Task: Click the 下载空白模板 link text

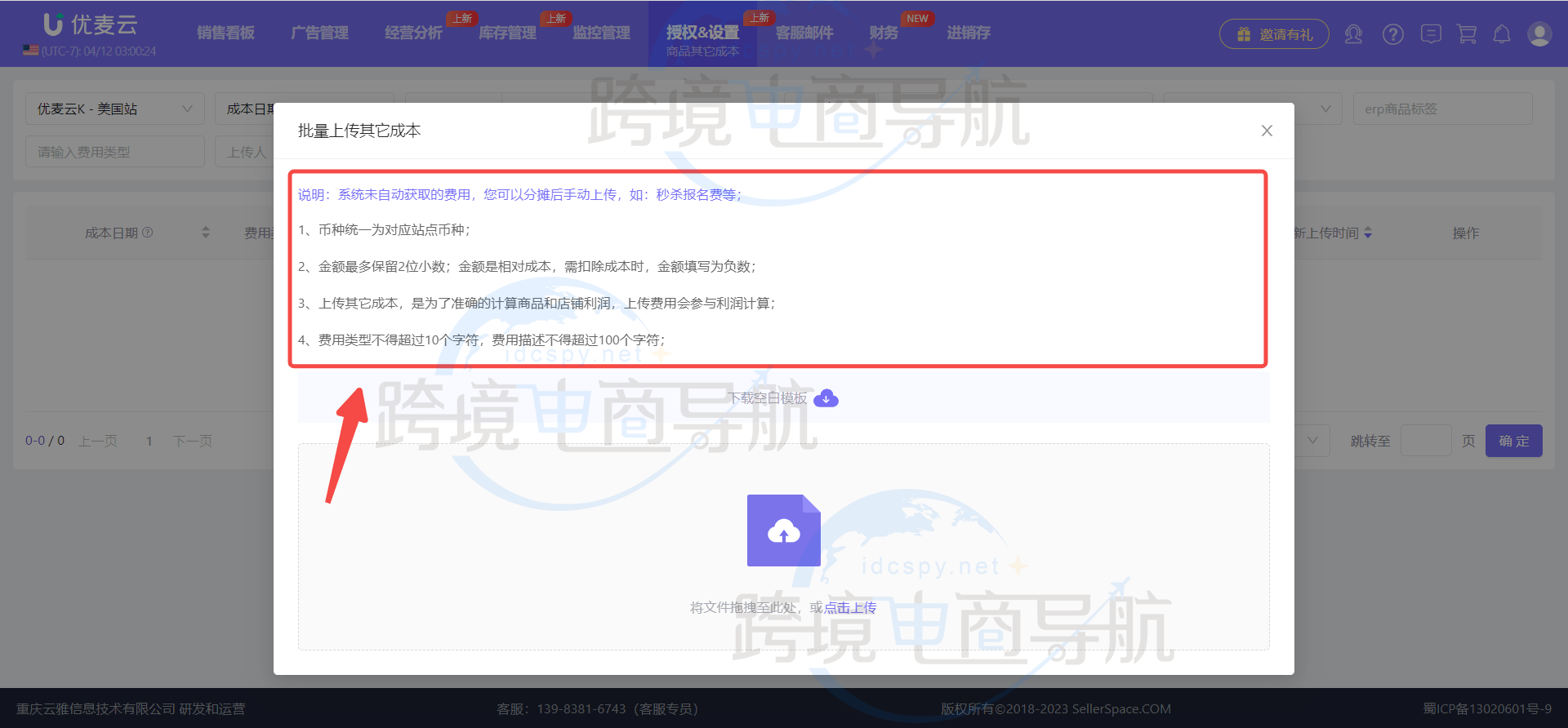Action: pos(768,398)
